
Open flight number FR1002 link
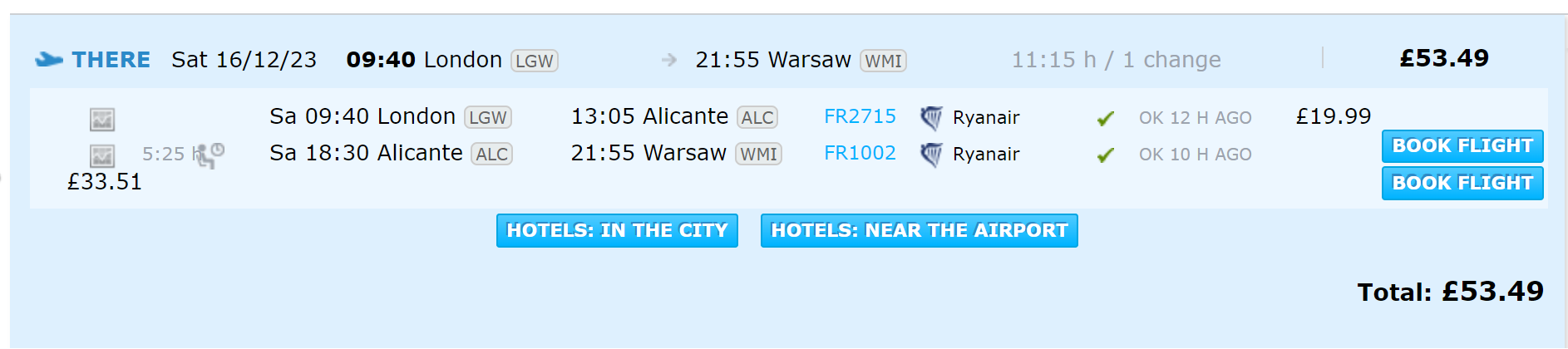(x=860, y=153)
